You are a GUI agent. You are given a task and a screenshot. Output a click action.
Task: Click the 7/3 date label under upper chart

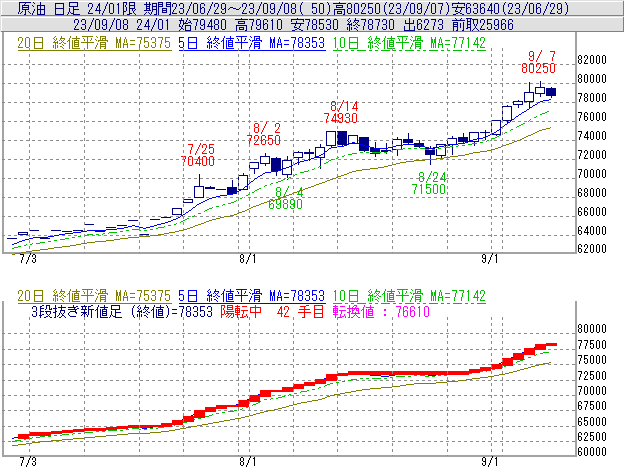click(28, 259)
